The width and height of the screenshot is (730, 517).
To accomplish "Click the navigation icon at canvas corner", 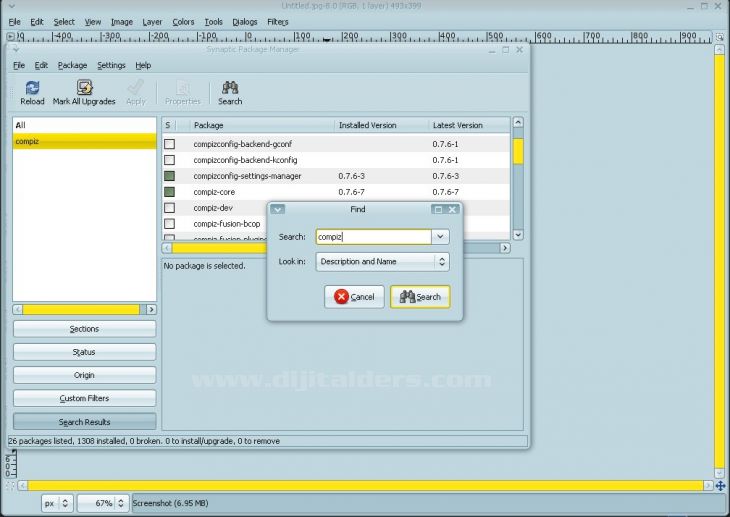I will pyautogui.click(x=720, y=485).
